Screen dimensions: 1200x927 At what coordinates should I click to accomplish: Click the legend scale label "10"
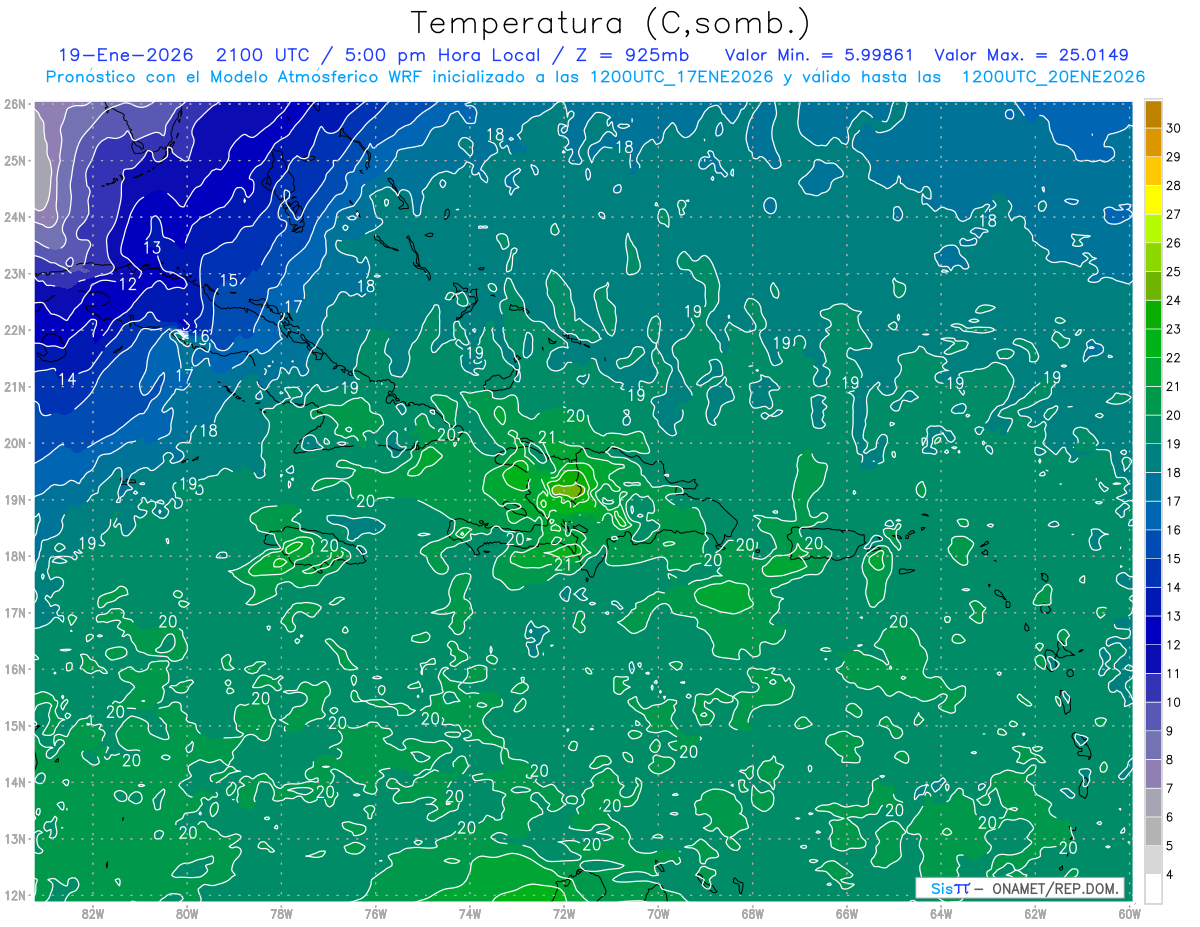(x=1174, y=702)
